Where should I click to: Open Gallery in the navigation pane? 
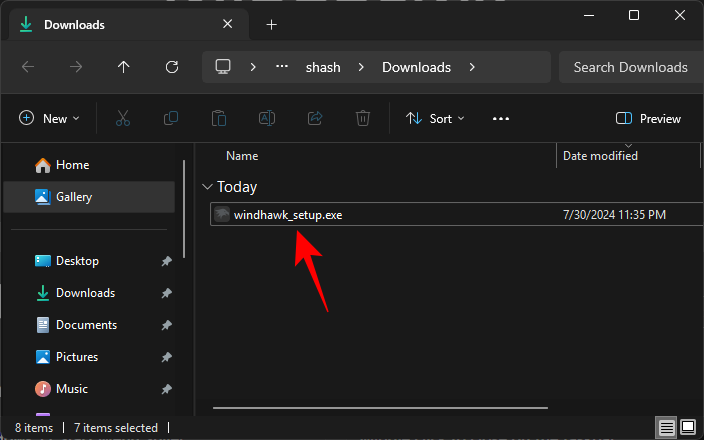[x=74, y=197]
